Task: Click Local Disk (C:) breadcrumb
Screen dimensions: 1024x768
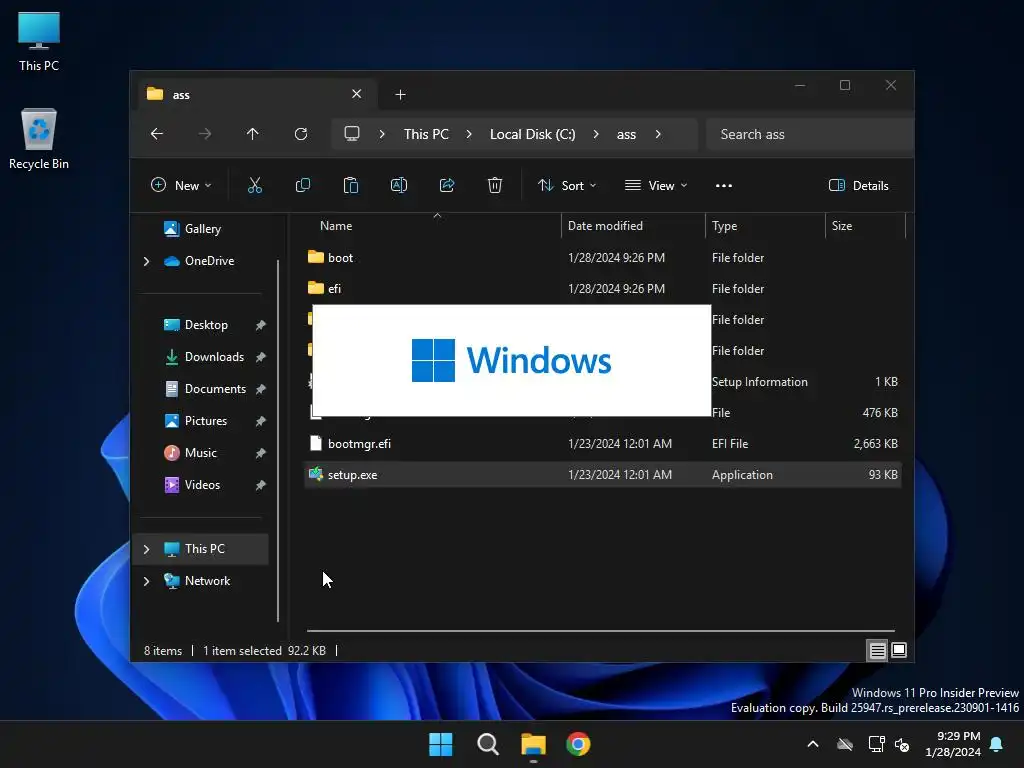Action: tap(532, 134)
